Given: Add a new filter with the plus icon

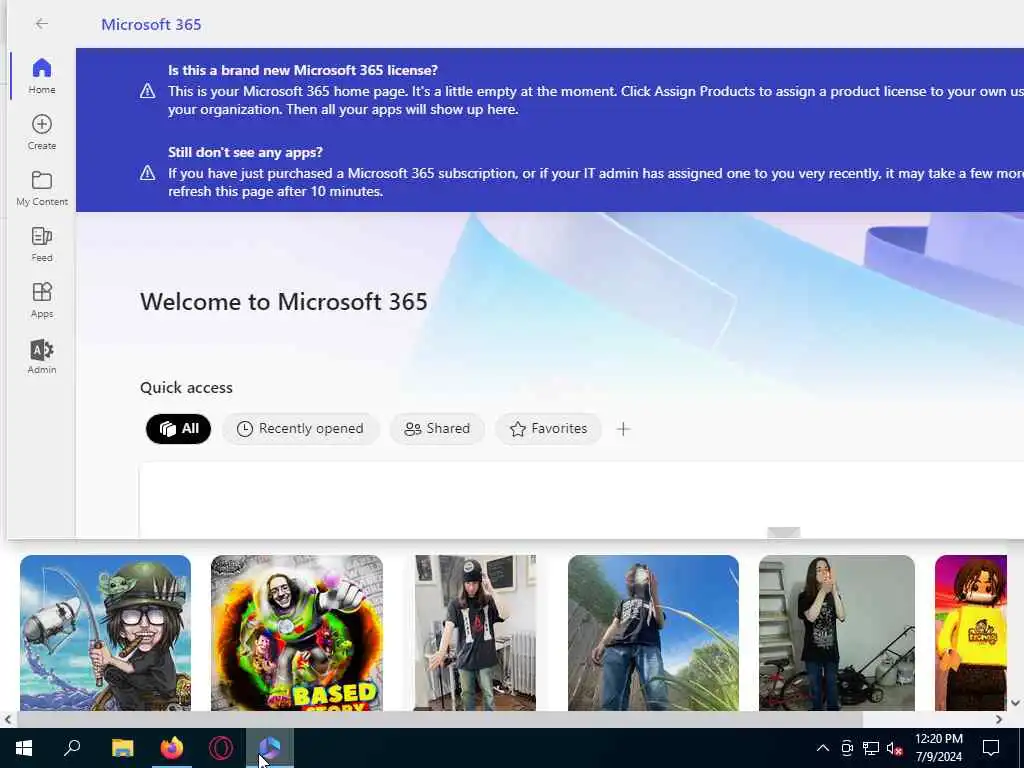Looking at the screenshot, I should [x=624, y=429].
